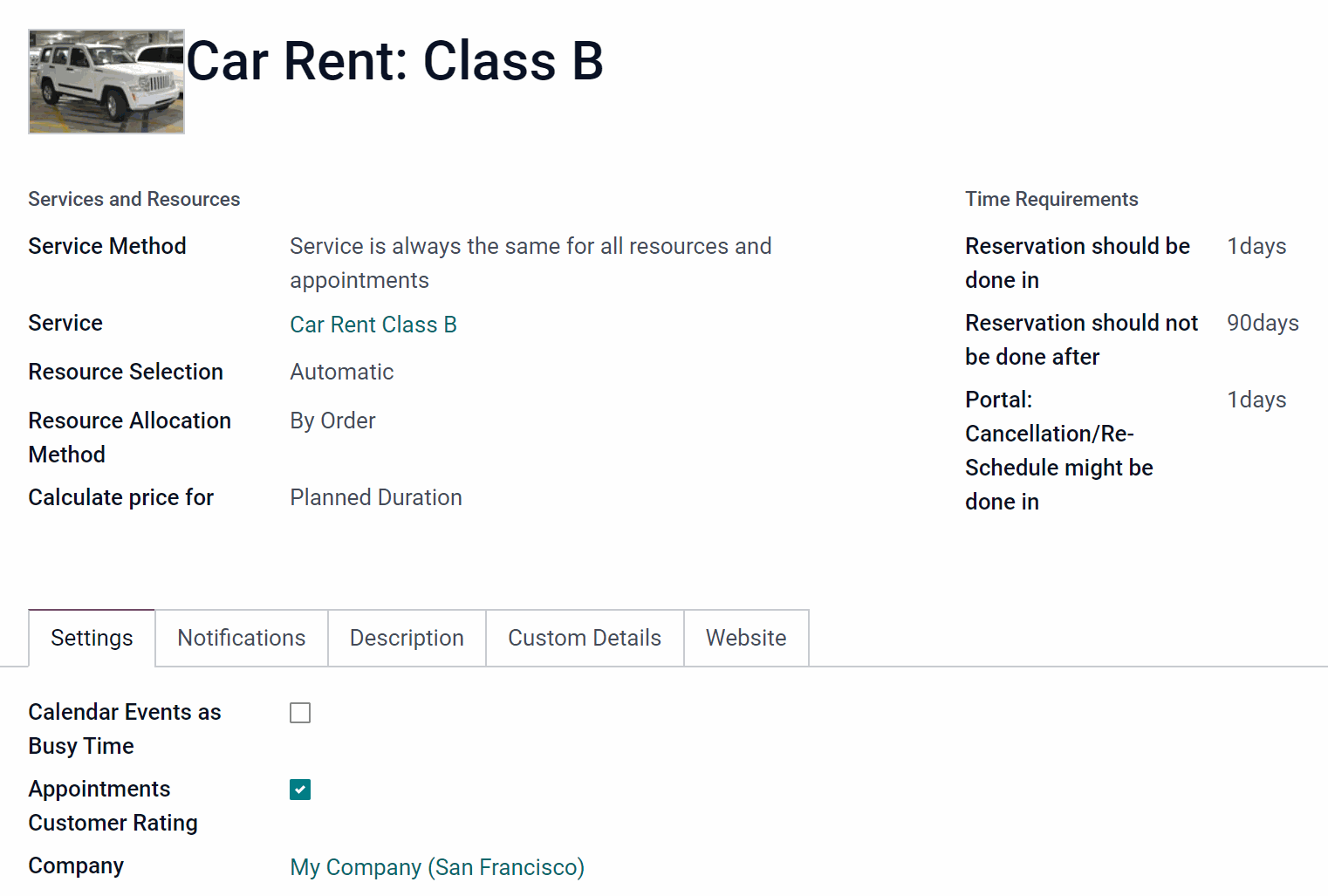
Task: Switch to the Notifications tab
Action: click(x=242, y=638)
